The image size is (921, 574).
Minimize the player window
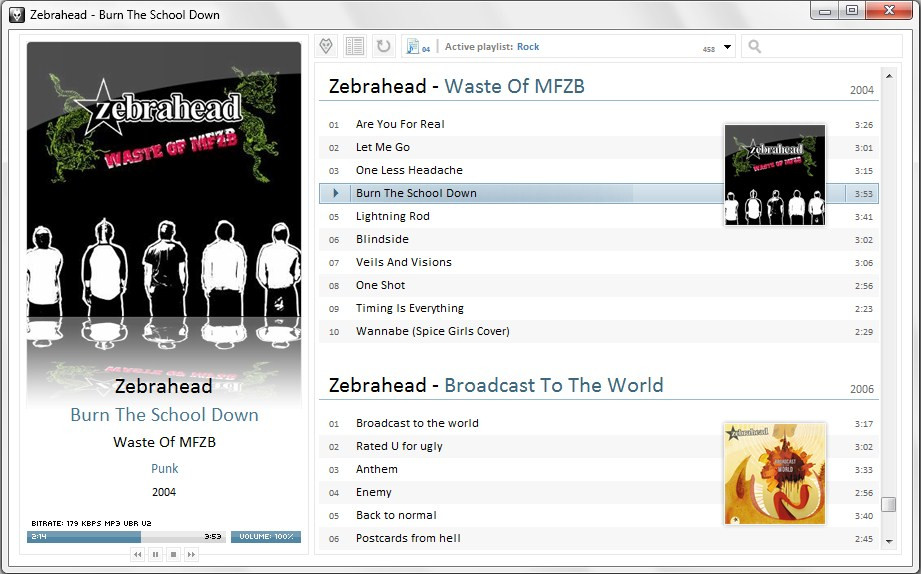(825, 10)
